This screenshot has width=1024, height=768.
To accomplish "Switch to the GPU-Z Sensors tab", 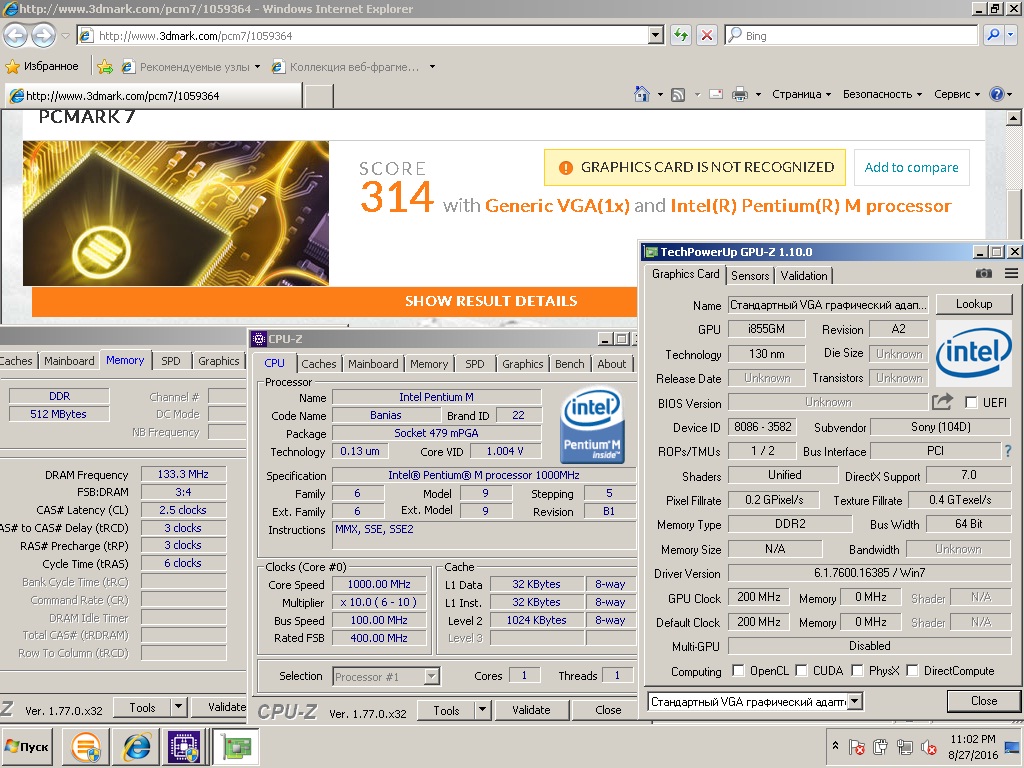I will click(x=750, y=276).
